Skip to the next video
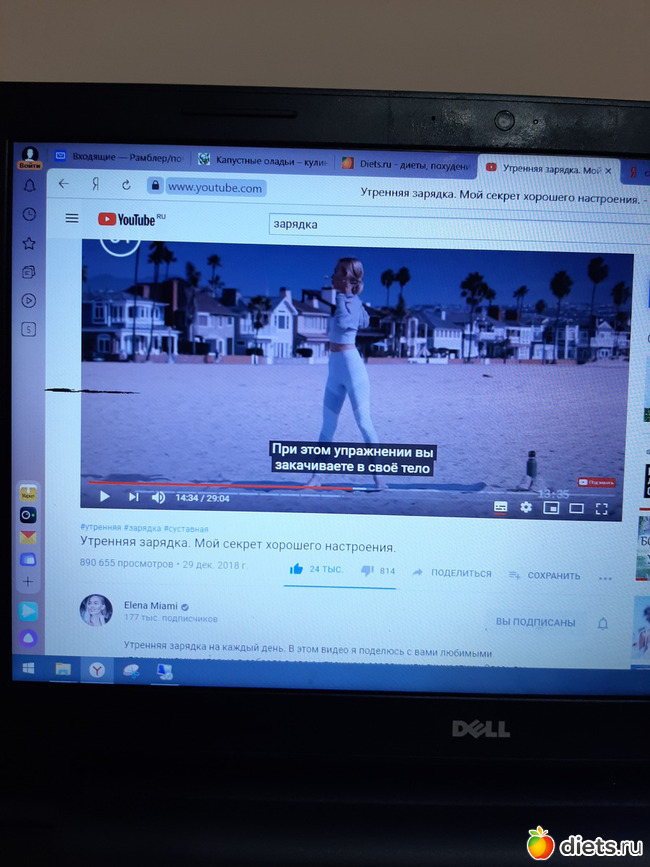Screen dimensions: 650x867 133,497
